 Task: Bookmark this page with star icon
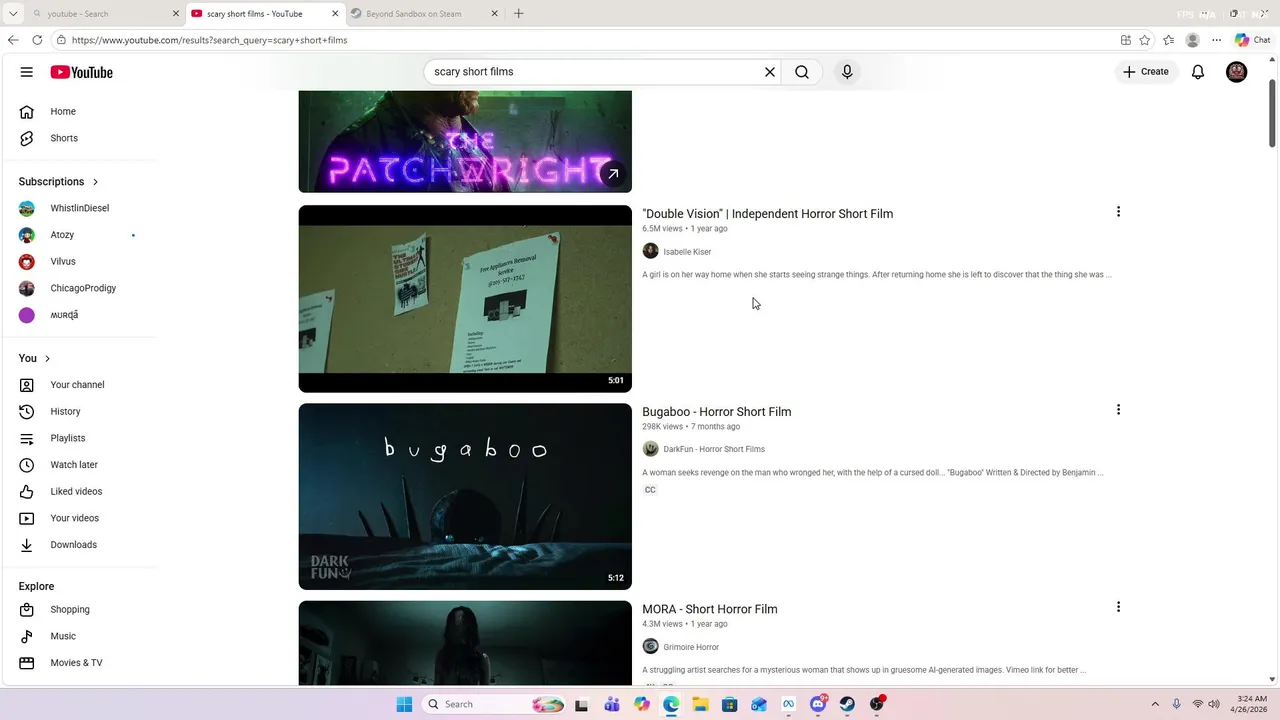(x=1144, y=40)
